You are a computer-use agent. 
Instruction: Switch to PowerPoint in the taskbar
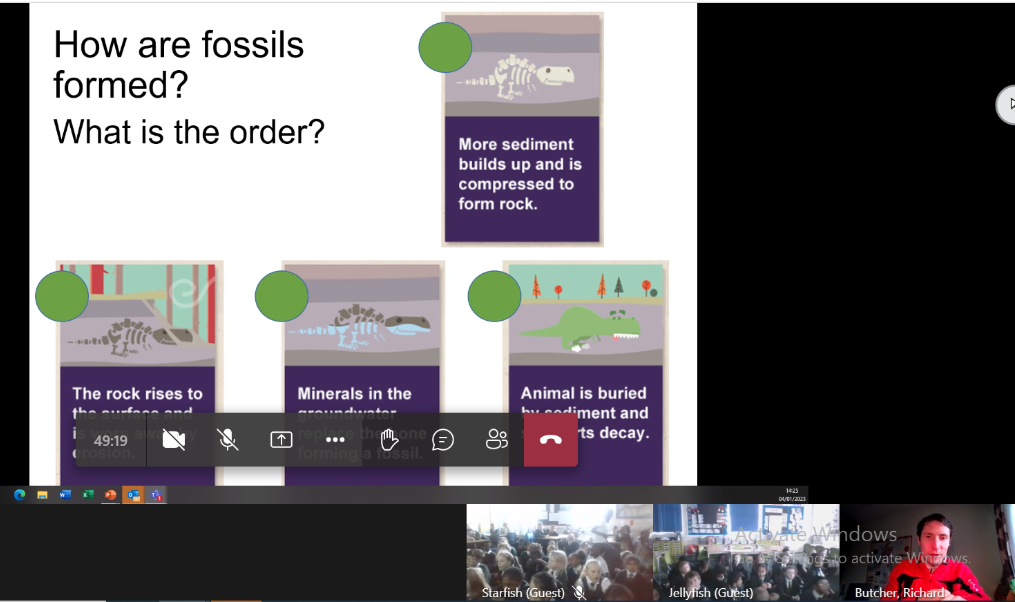[x=110, y=495]
